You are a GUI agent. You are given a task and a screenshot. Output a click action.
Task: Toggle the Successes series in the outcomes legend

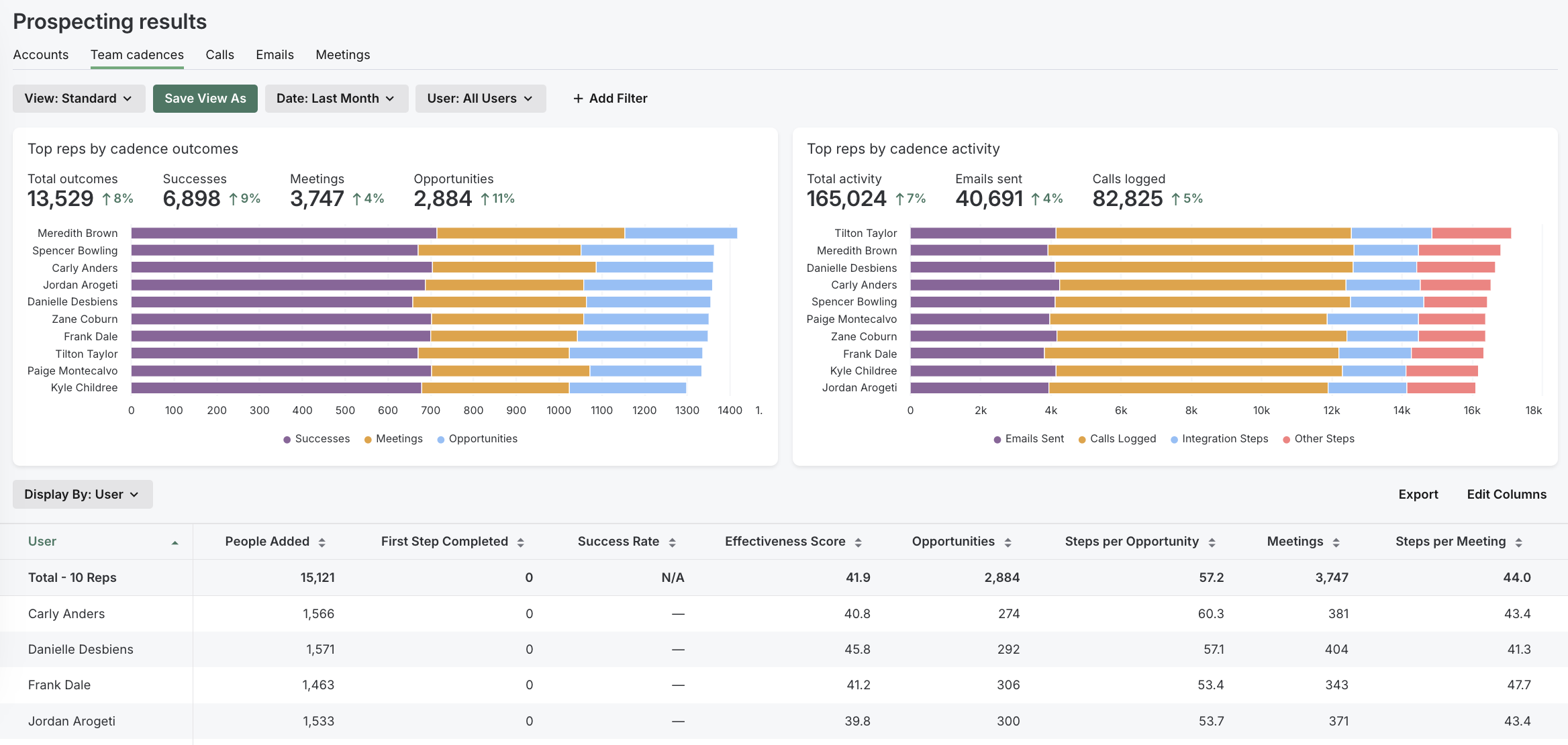[x=316, y=438]
